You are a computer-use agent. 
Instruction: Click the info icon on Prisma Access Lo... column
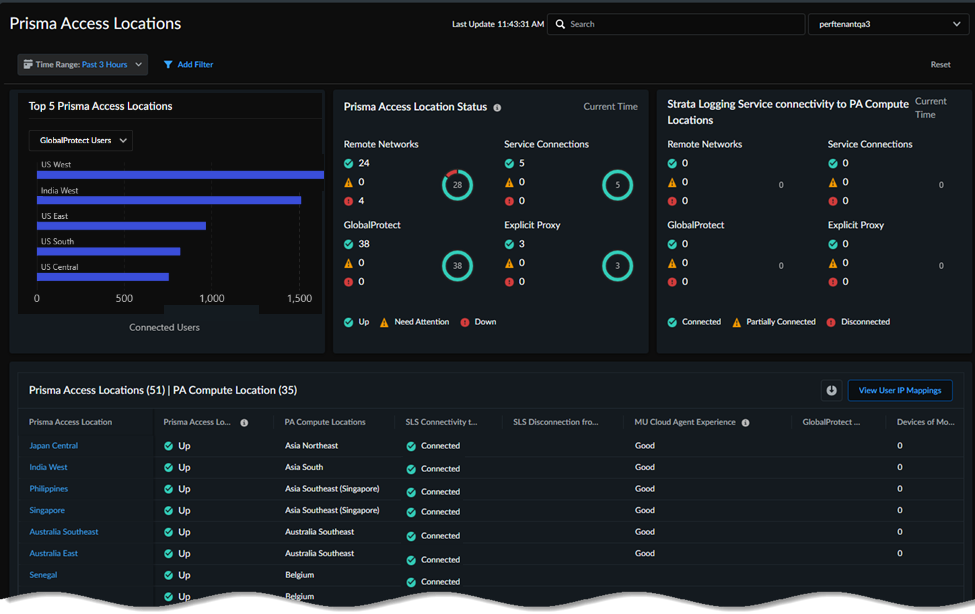click(244, 423)
